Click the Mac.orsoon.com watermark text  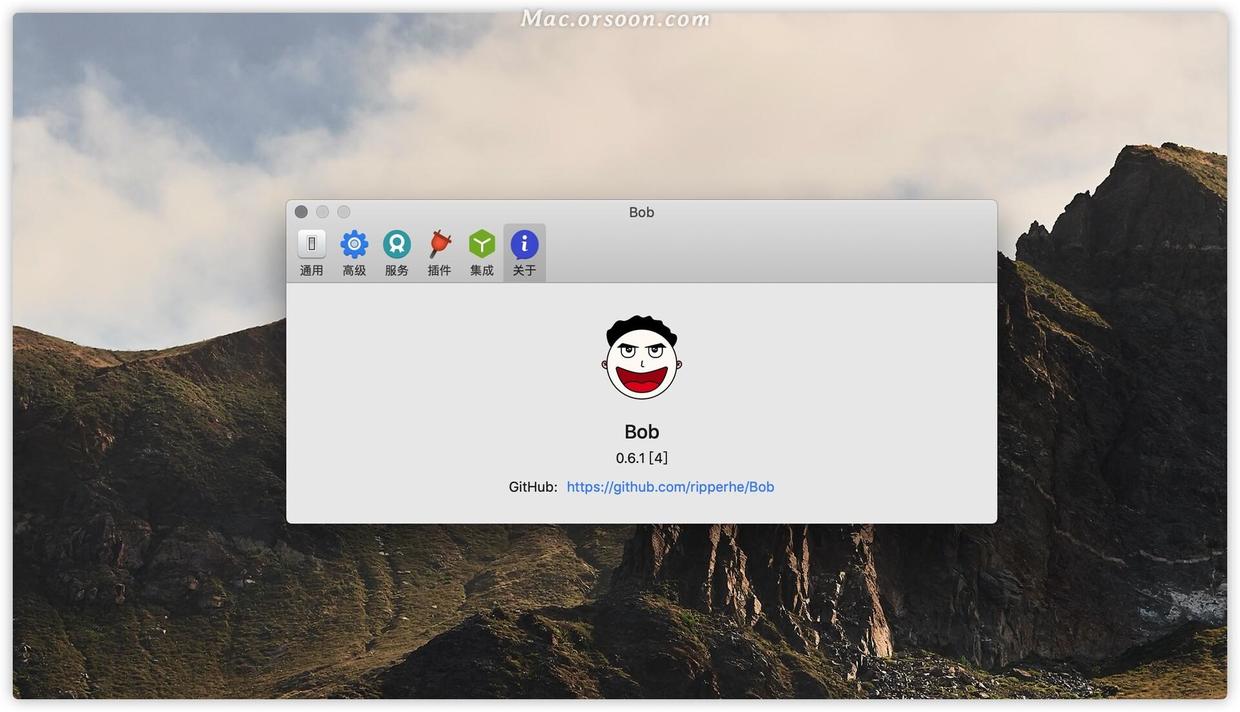click(x=614, y=17)
